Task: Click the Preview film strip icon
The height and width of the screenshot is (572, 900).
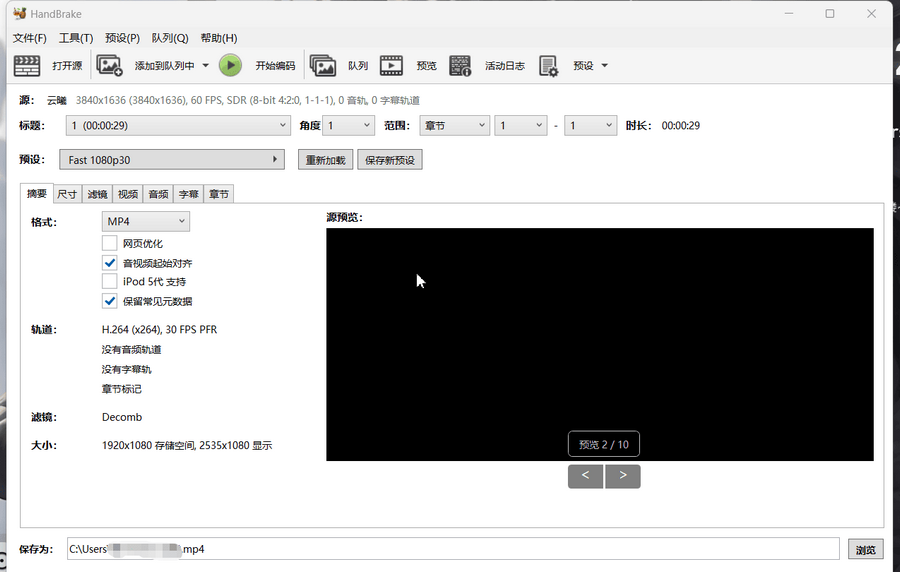Action: tap(391, 66)
